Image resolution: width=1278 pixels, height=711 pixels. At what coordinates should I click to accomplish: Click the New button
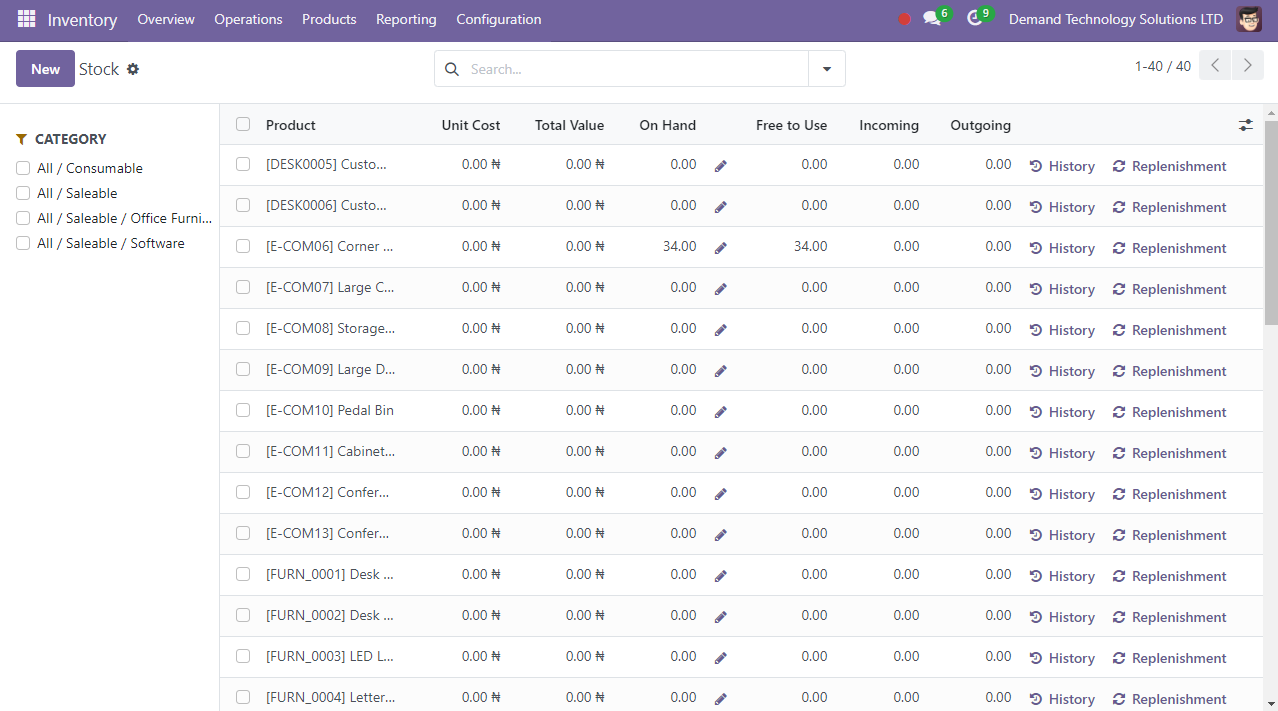tap(45, 69)
